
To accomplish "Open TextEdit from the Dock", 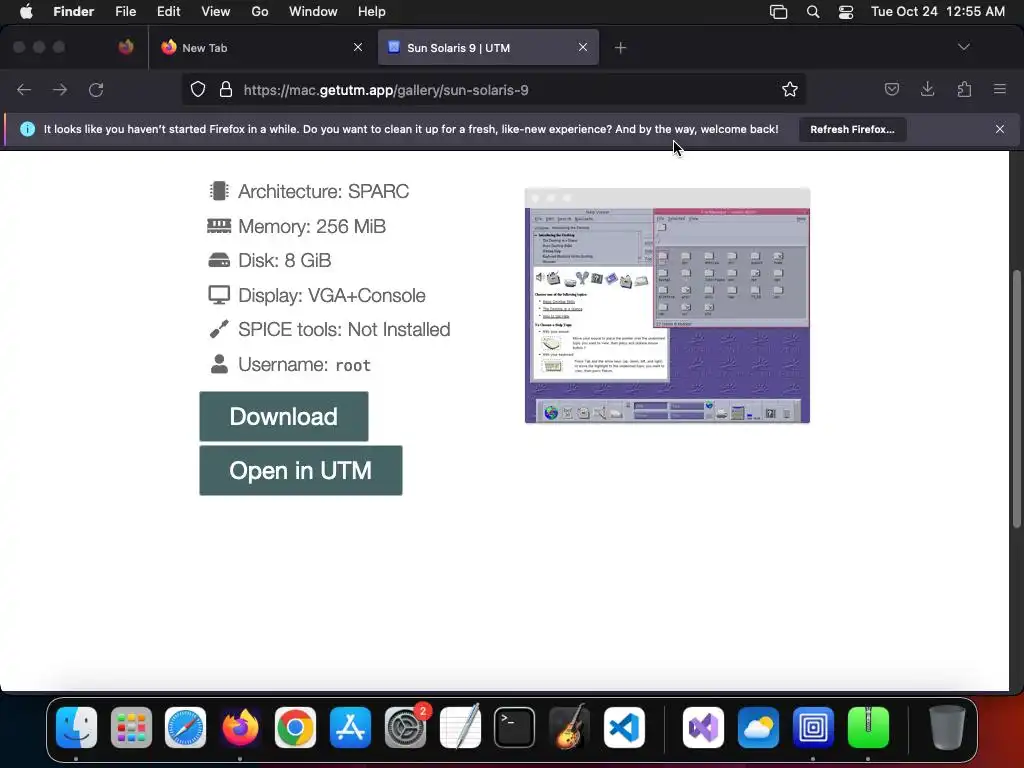I will 460,727.
